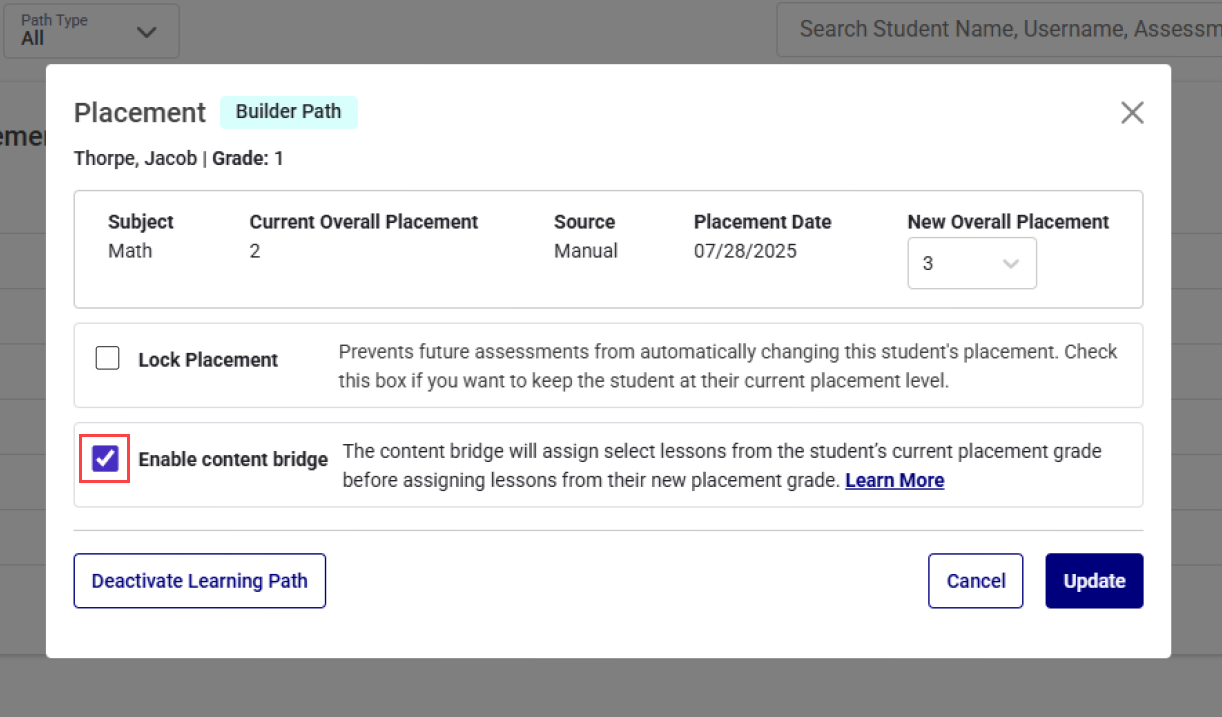This screenshot has height=717, width=1222.
Task: Open the Learn More link
Action: [894, 481]
